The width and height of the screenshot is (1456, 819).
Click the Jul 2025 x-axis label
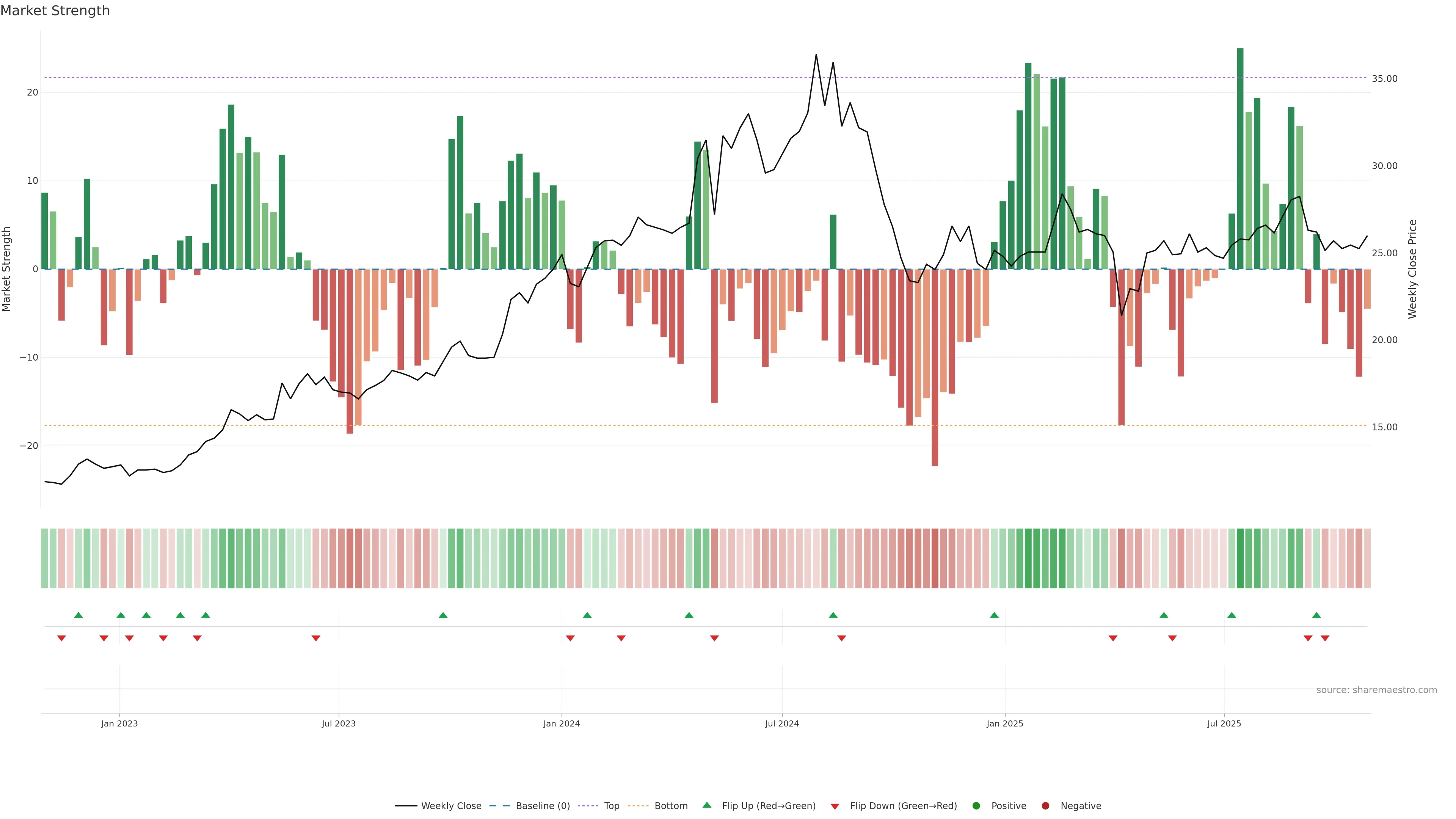coord(1224,723)
